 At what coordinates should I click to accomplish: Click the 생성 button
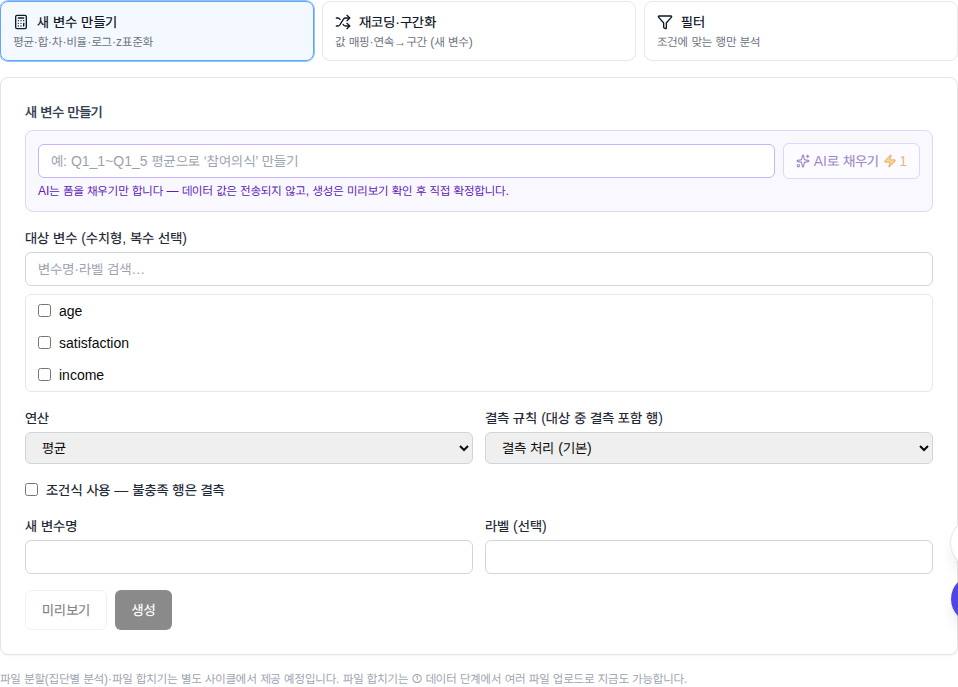tap(144, 609)
